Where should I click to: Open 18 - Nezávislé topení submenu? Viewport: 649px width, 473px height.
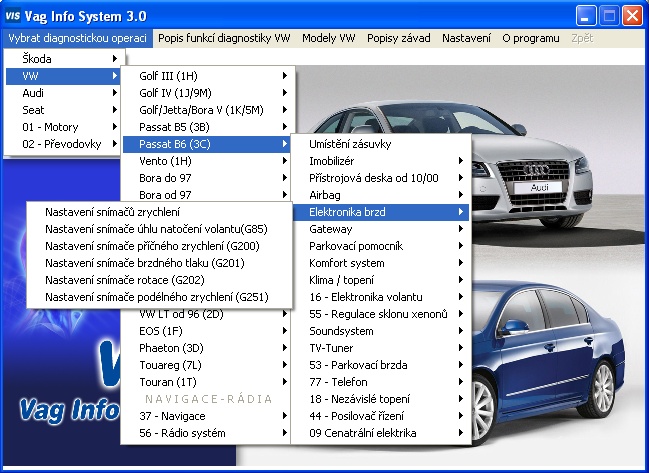tap(381, 399)
